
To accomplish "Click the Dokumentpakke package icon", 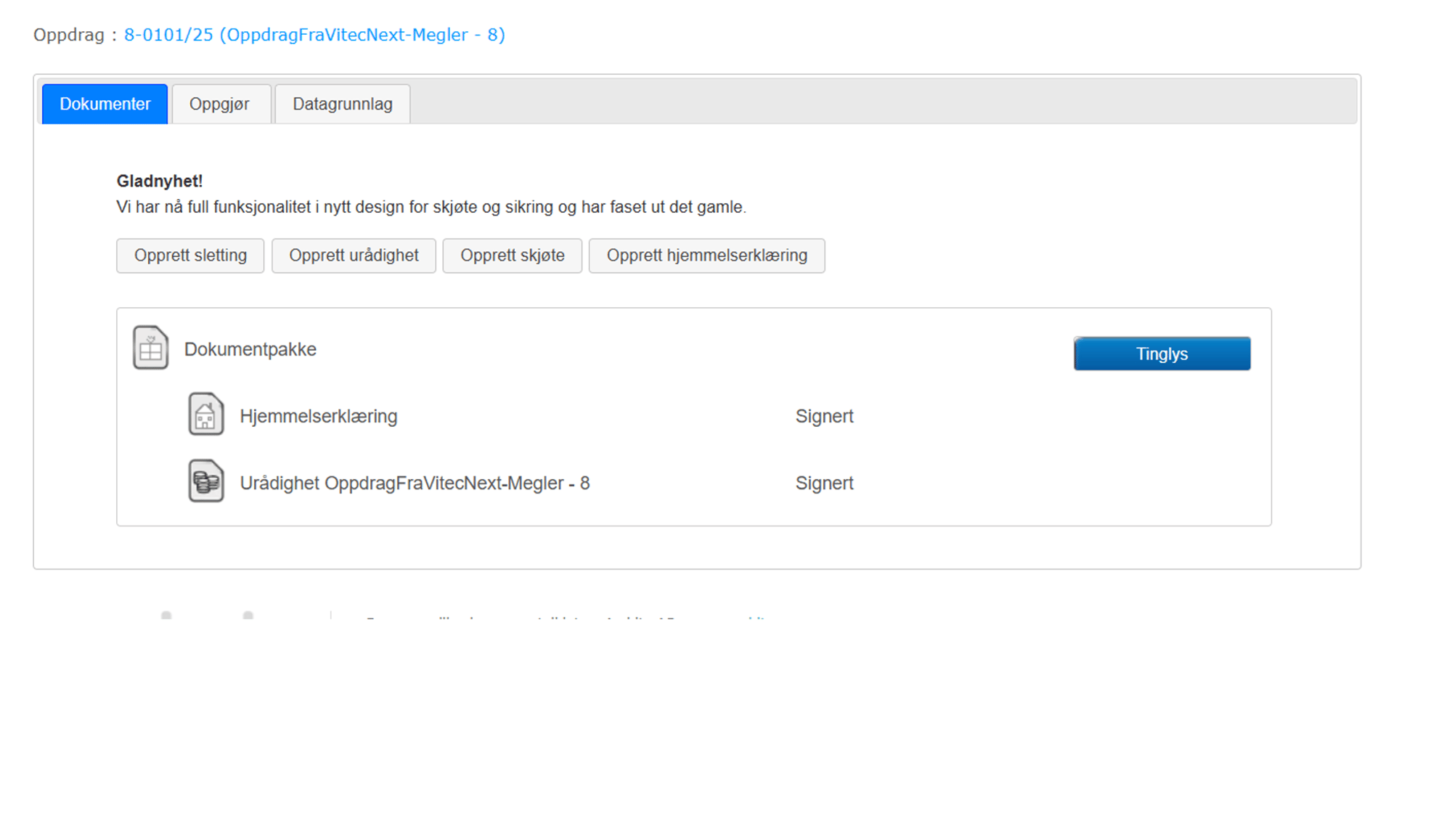I will 150,348.
